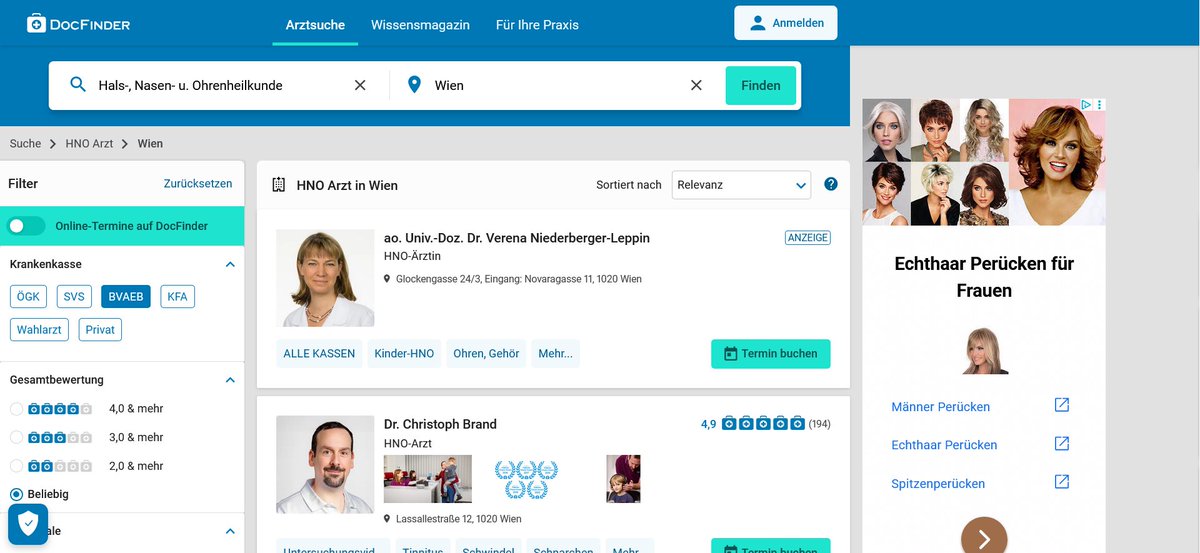Toggle Online-Termine auf DocFinder switch
The height and width of the screenshot is (553, 1200).
point(26,226)
